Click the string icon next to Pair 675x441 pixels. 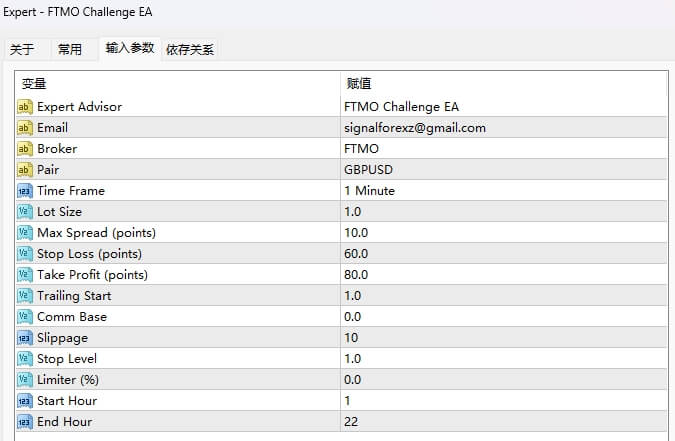pyautogui.click(x=25, y=170)
